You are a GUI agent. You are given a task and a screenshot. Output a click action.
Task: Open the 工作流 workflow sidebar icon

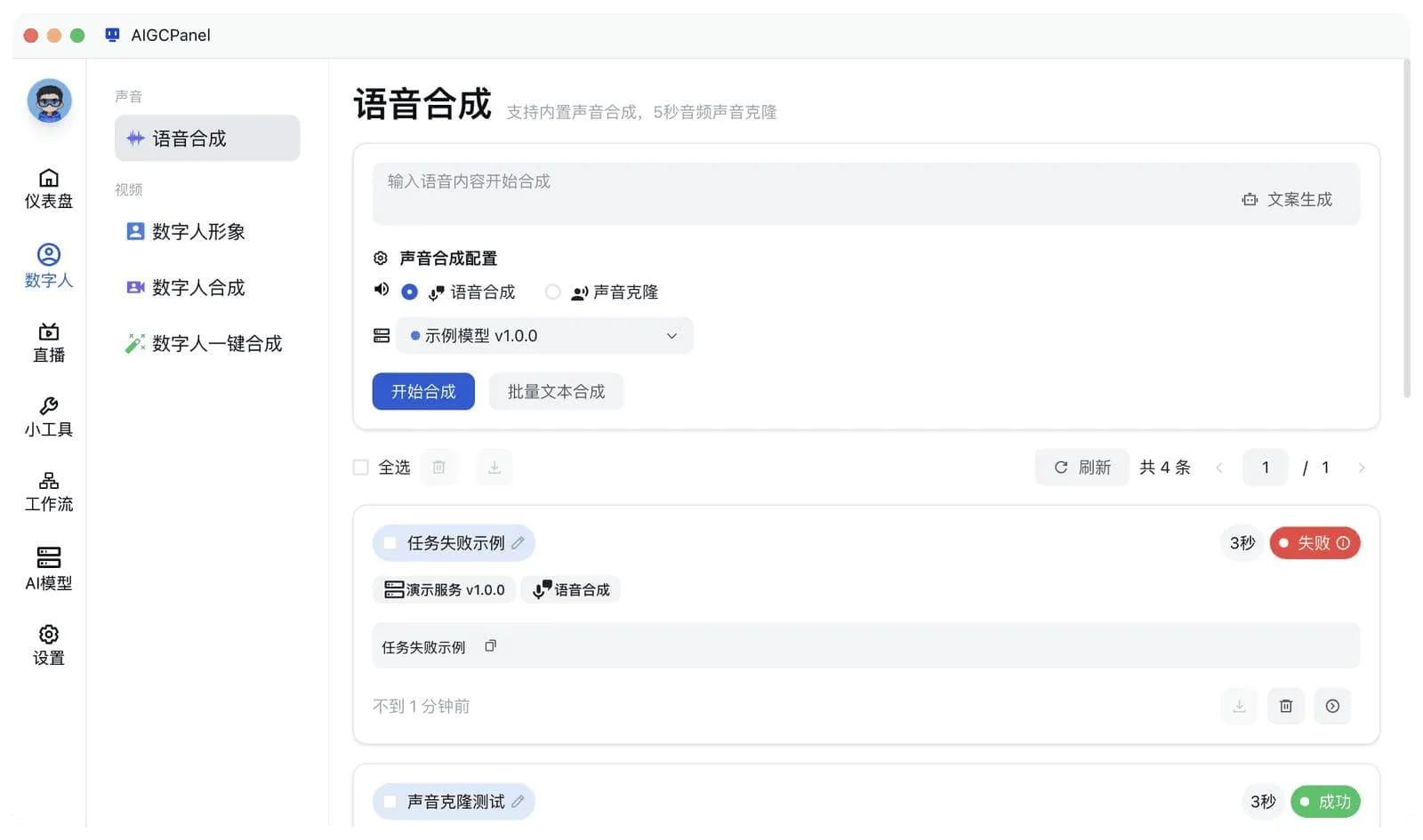coord(49,492)
